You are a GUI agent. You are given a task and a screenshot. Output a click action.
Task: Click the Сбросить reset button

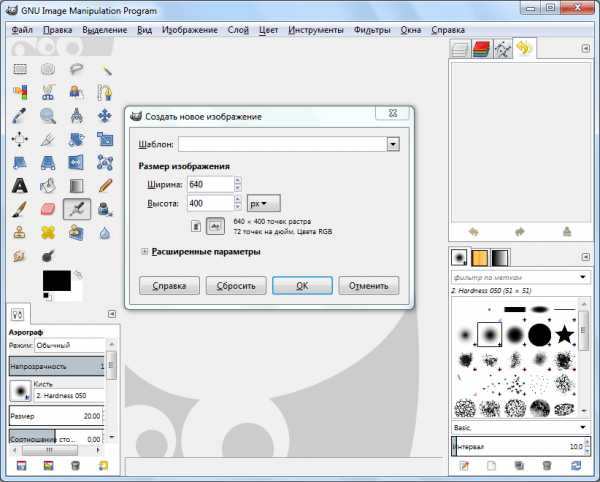[x=236, y=286]
